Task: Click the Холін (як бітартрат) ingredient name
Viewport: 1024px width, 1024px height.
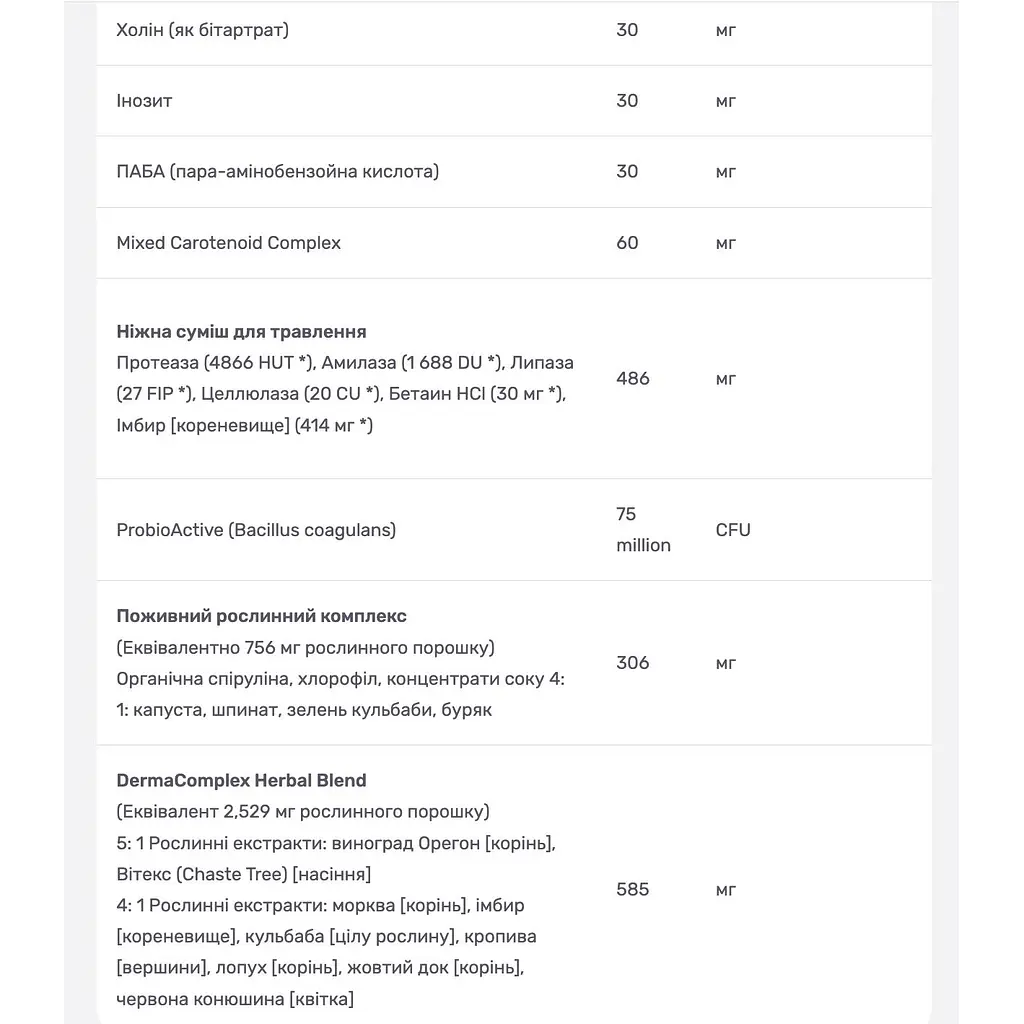Action: point(202,30)
